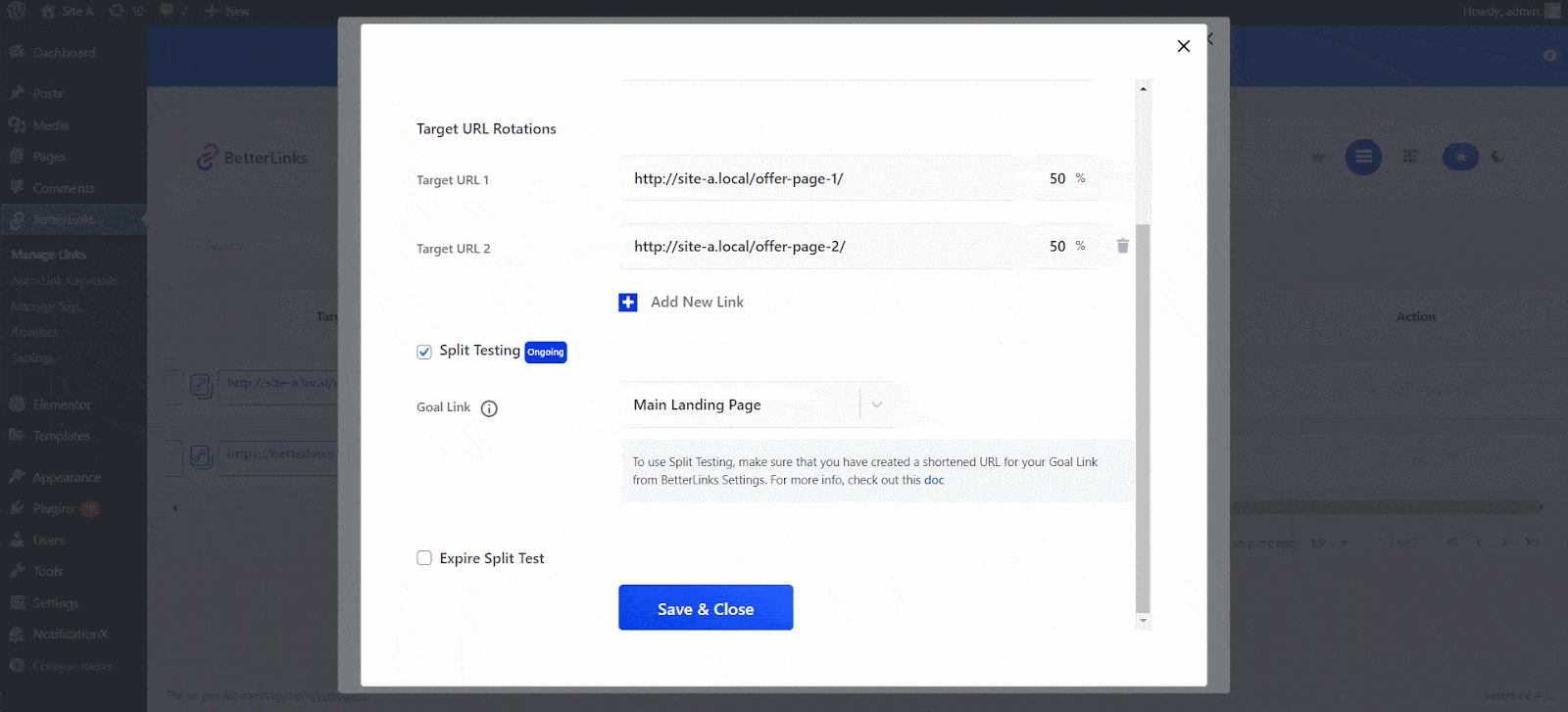Close the modal with the X icon
This screenshot has width=1568, height=712.
click(x=1183, y=46)
